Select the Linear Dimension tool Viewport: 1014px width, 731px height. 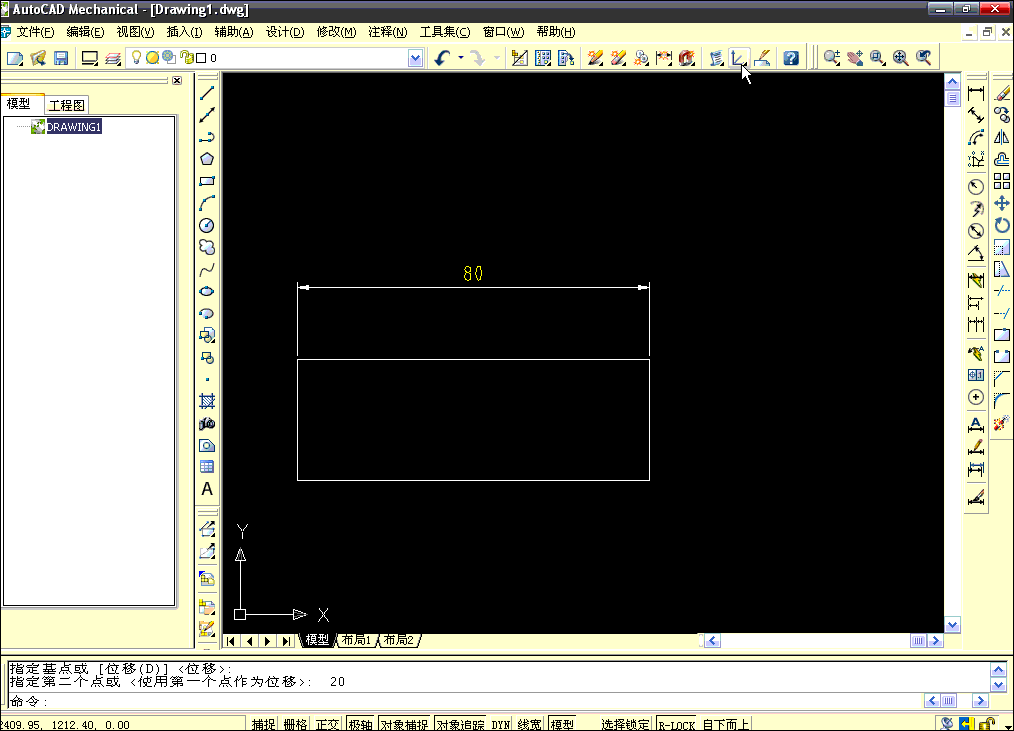(x=976, y=94)
